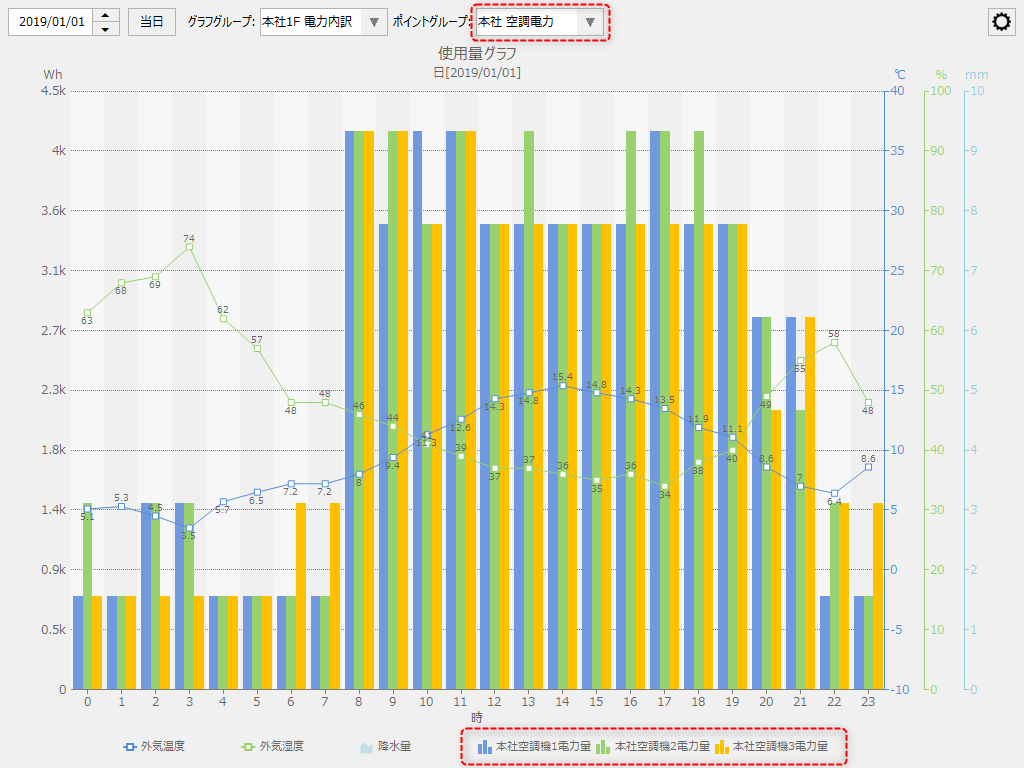The image size is (1024, 768).
Task: Select the blue bar at hour 8
Action: [350, 410]
